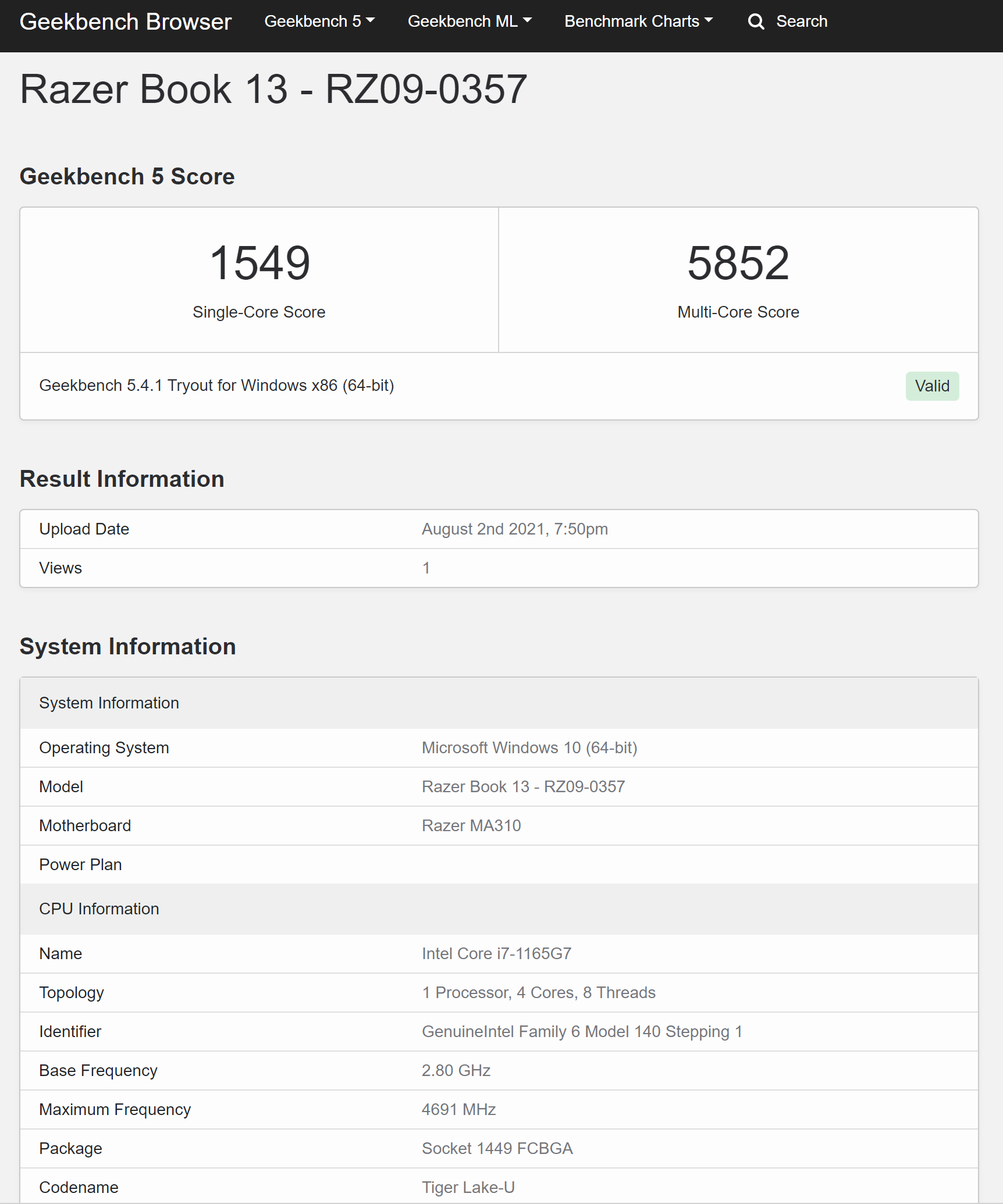
Task: Click the 4691 MHz maximum frequency value
Action: point(458,1110)
